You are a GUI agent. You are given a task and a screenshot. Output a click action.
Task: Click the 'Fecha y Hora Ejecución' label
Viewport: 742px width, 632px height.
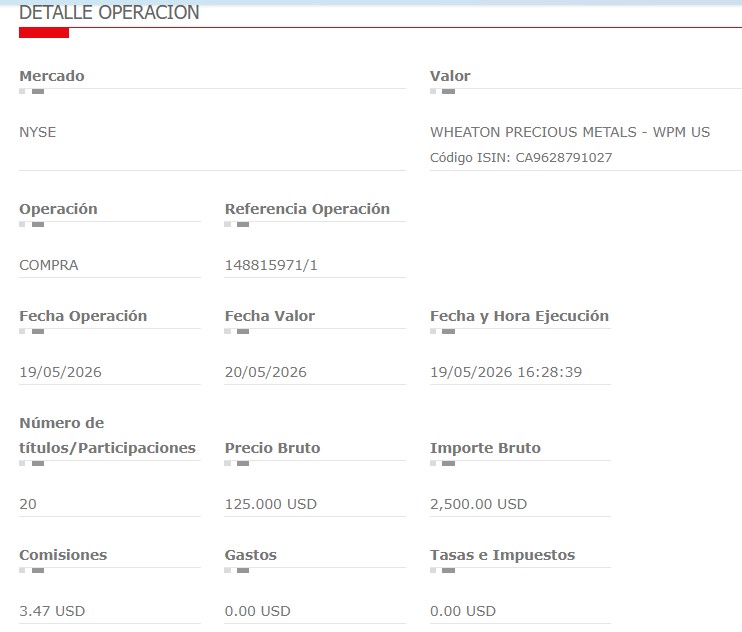coord(519,316)
